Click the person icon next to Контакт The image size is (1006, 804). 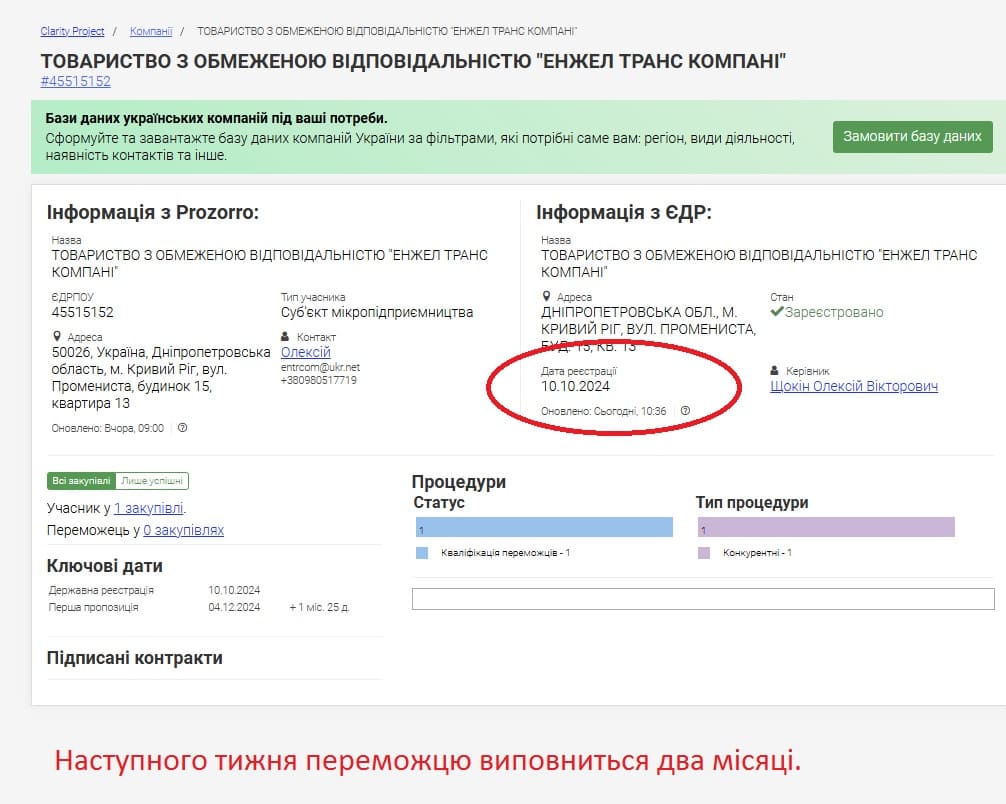(x=286, y=337)
